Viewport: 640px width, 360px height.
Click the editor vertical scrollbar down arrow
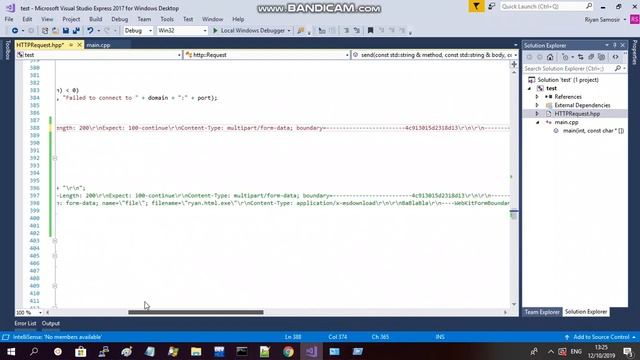pyautogui.click(x=514, y=304)
